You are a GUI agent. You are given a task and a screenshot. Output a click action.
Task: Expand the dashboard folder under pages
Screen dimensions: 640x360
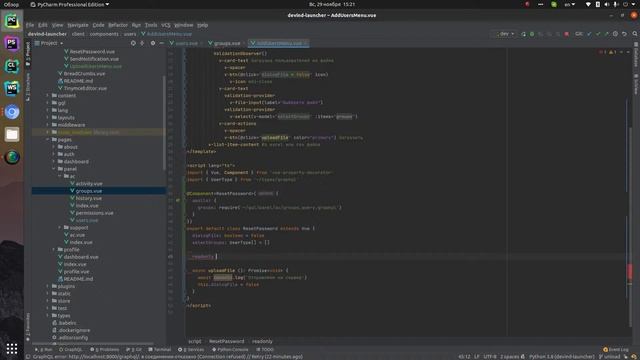[54, 162]
